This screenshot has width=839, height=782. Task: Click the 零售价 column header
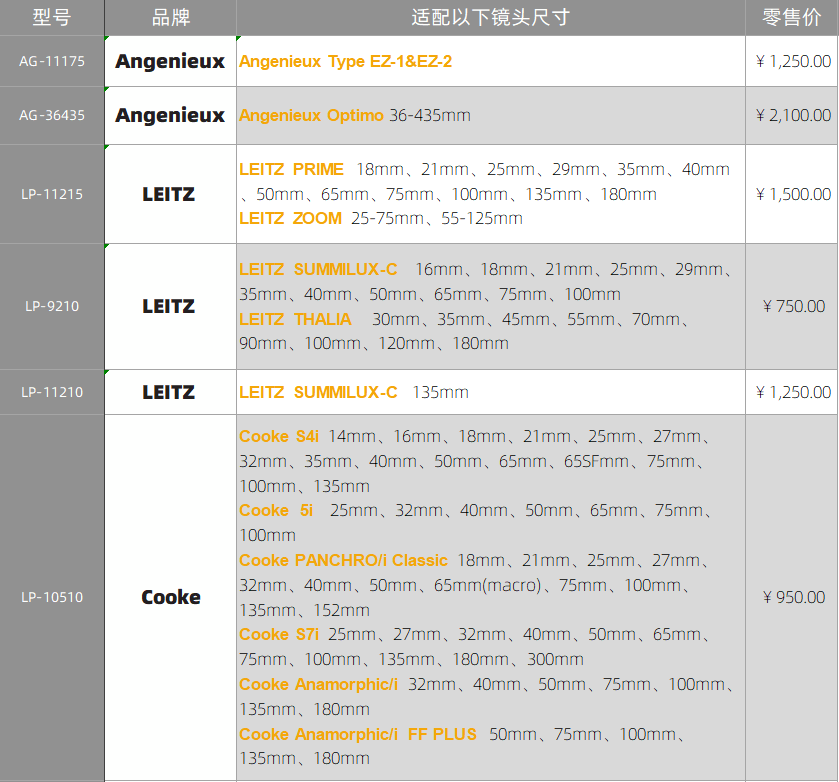tap(792, 18)
